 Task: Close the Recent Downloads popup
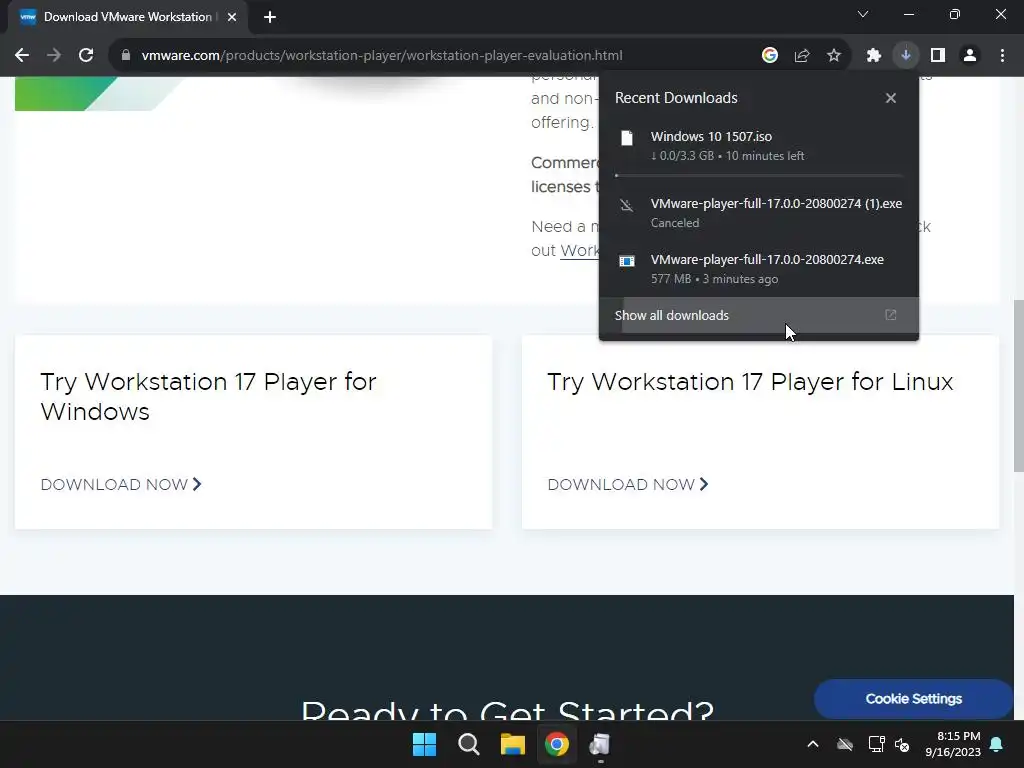[x=891, y=98]
